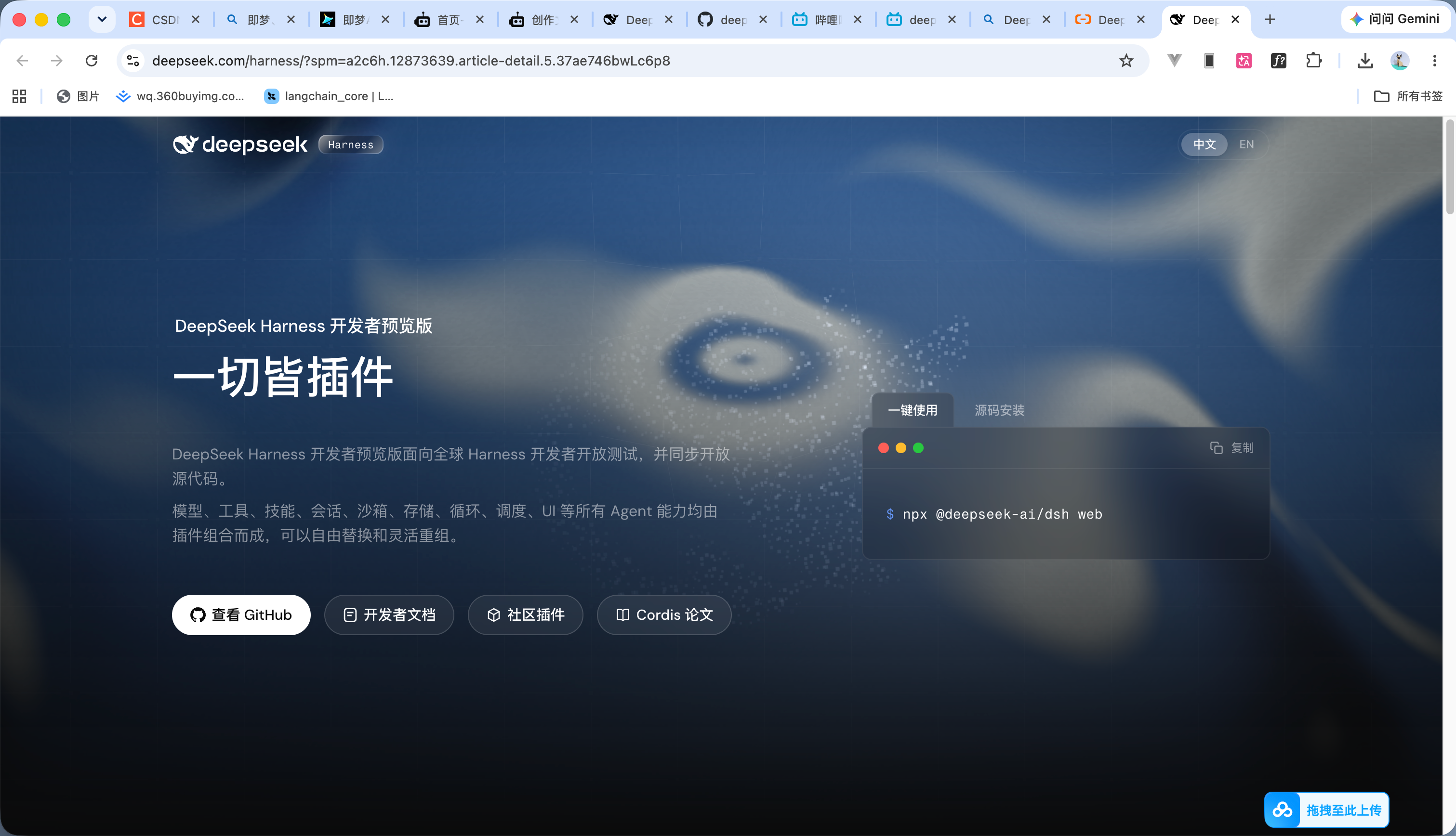Open the extensions puzzle menu
1456x836 pixels.
[1313, 60]
